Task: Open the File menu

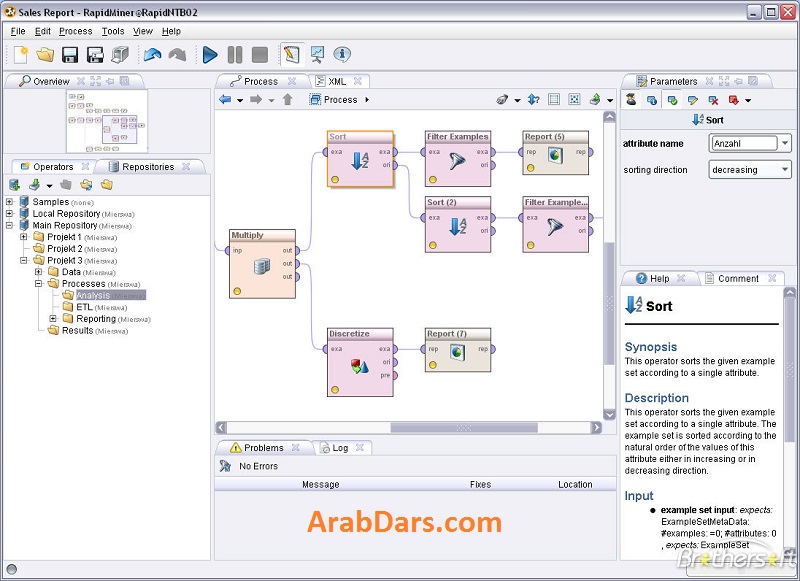Action: point(18,31)
